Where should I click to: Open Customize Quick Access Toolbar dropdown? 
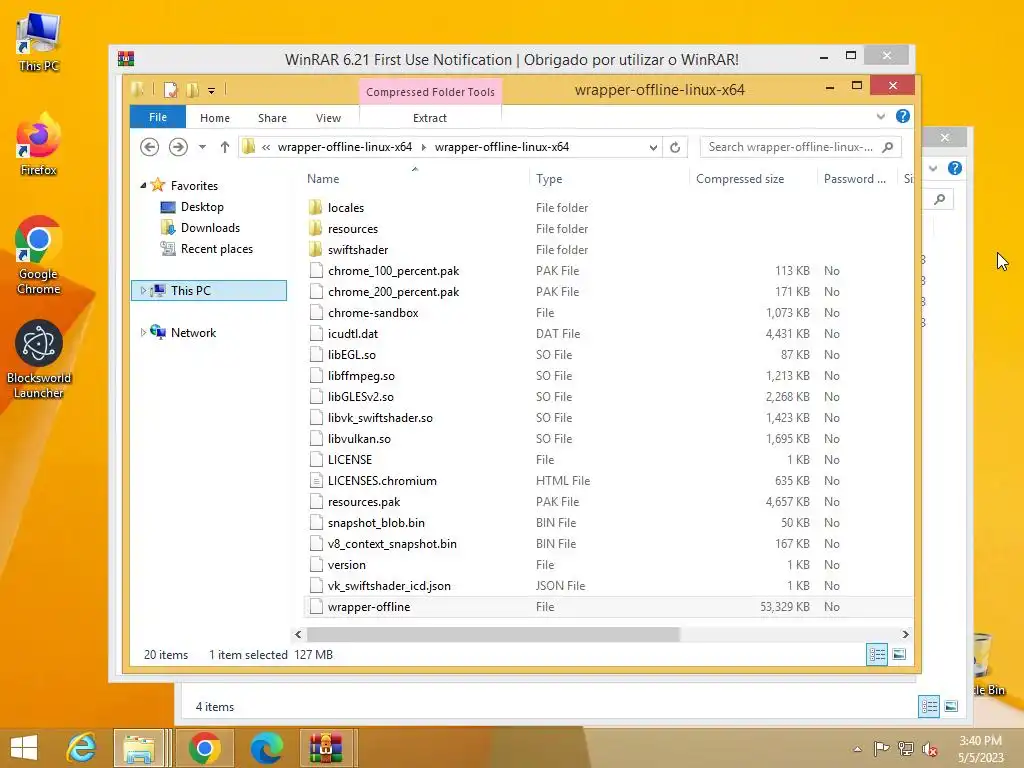(x=212, y=91)
